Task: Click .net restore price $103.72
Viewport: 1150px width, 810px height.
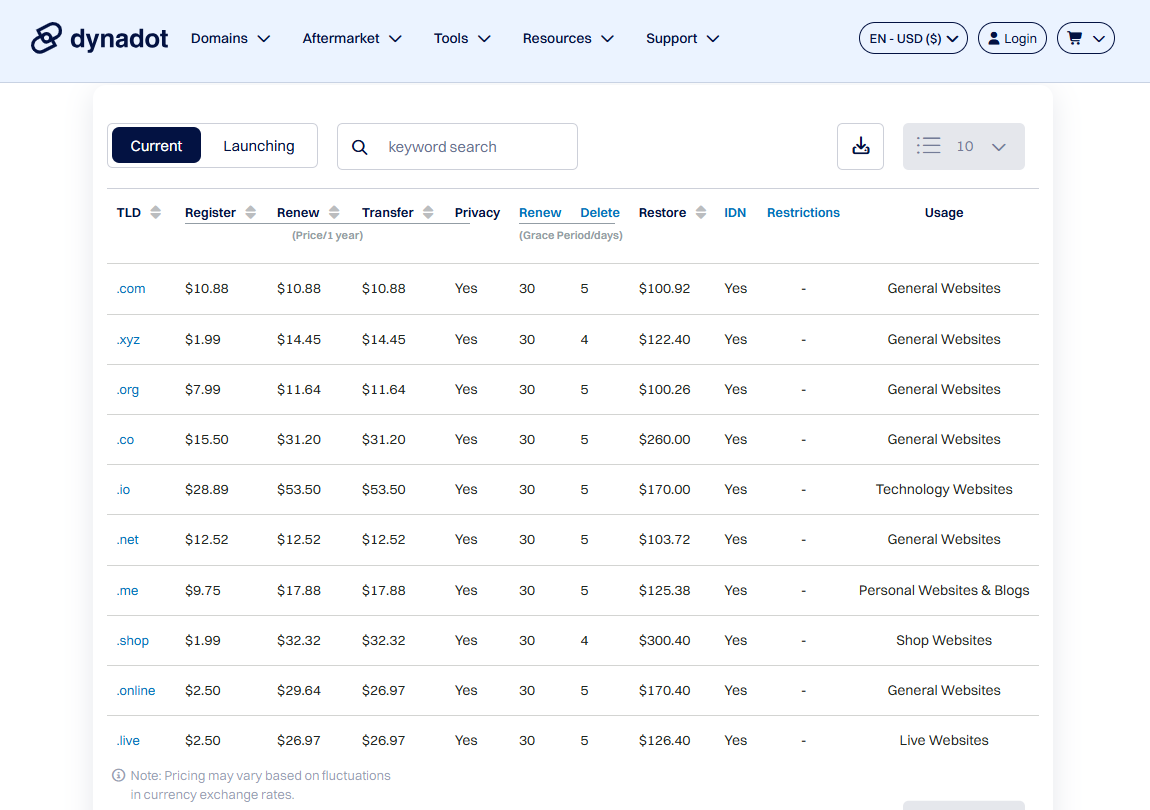Action: pos(664,539)
